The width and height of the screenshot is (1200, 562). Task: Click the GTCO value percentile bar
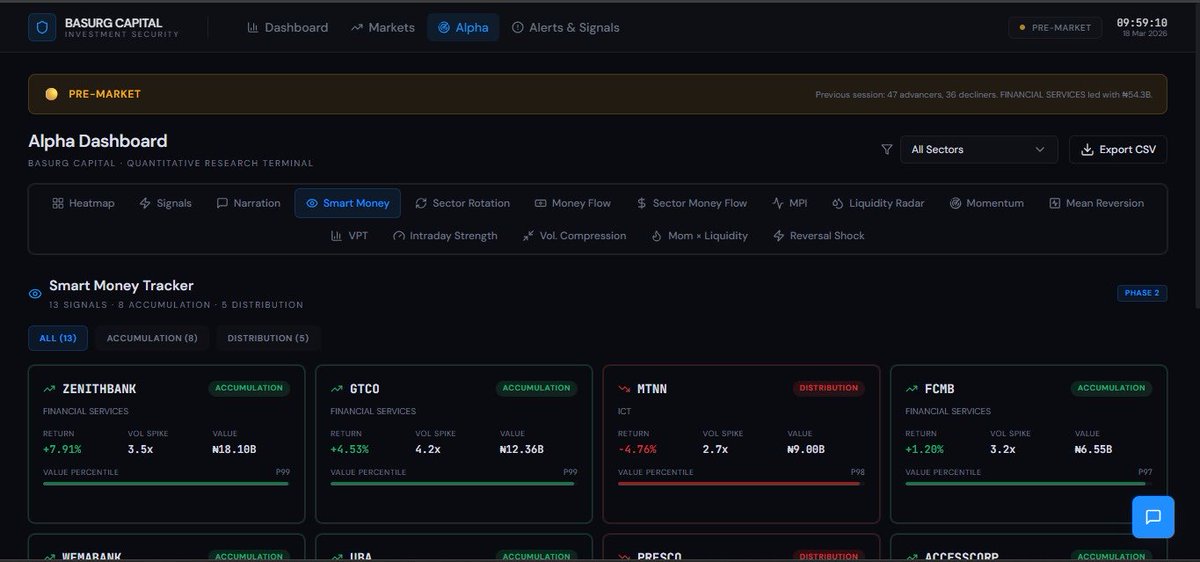[x=454, y=484]
